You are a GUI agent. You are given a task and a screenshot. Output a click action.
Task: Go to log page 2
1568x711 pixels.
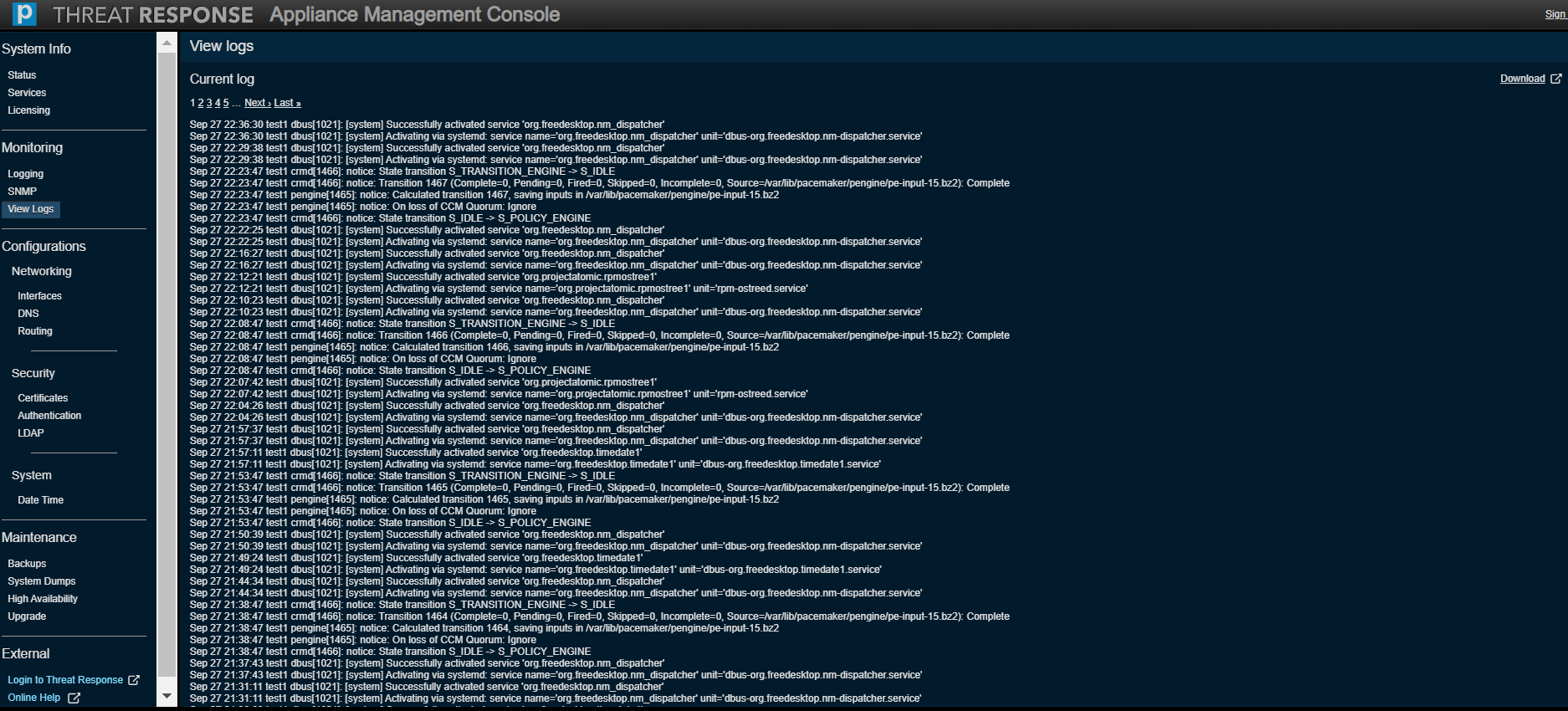[x=201, y=103]
